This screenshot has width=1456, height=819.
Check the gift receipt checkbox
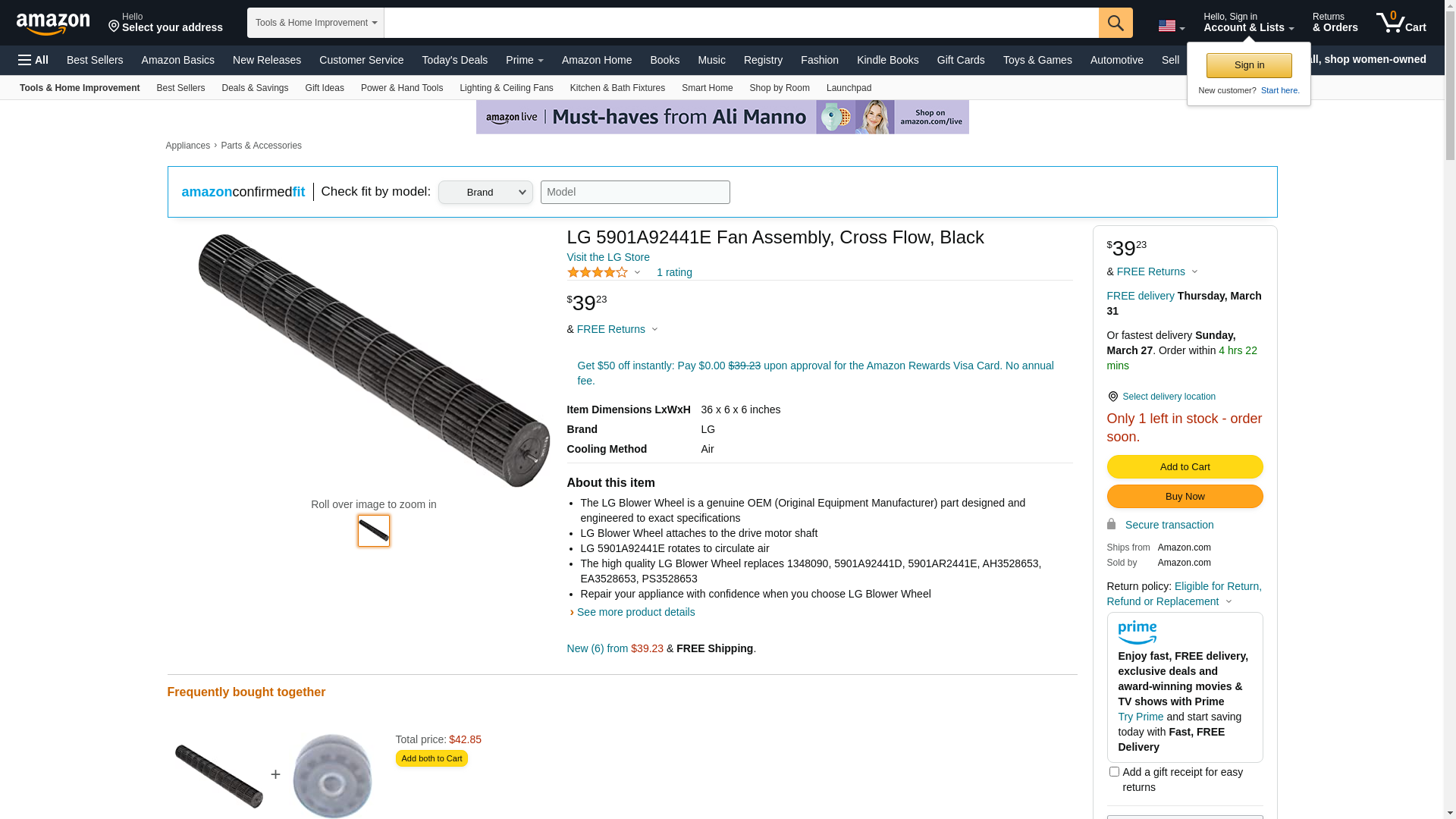1113,772
